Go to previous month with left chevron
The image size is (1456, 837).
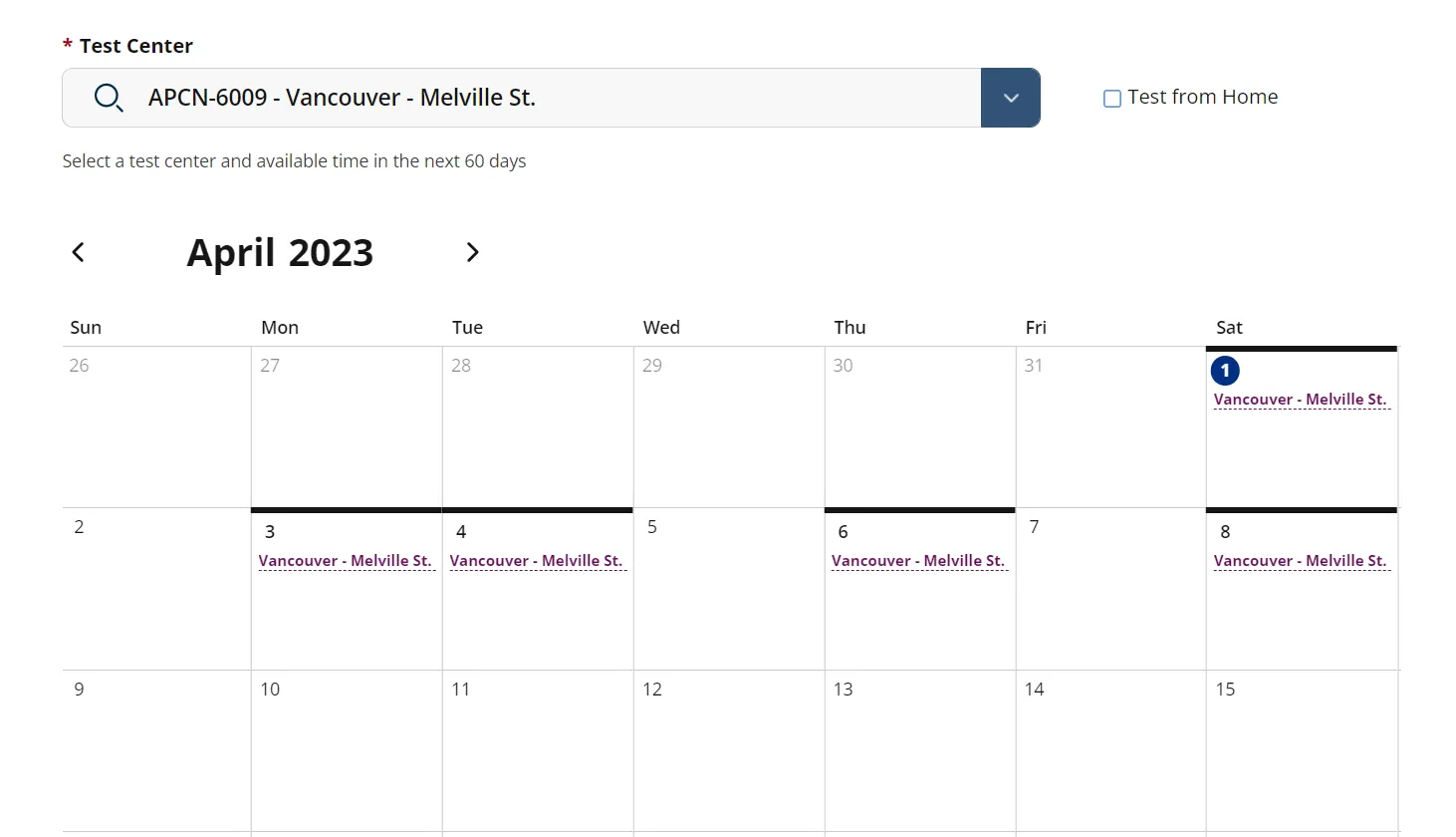coord(79,252)
